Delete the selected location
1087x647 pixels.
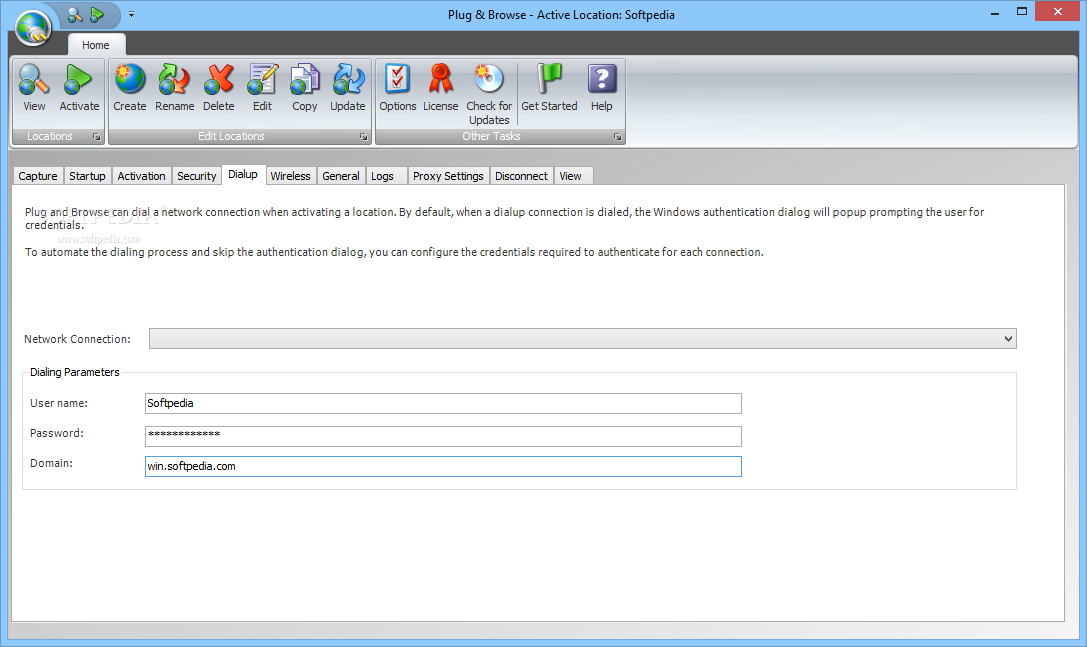coord(218,87)
